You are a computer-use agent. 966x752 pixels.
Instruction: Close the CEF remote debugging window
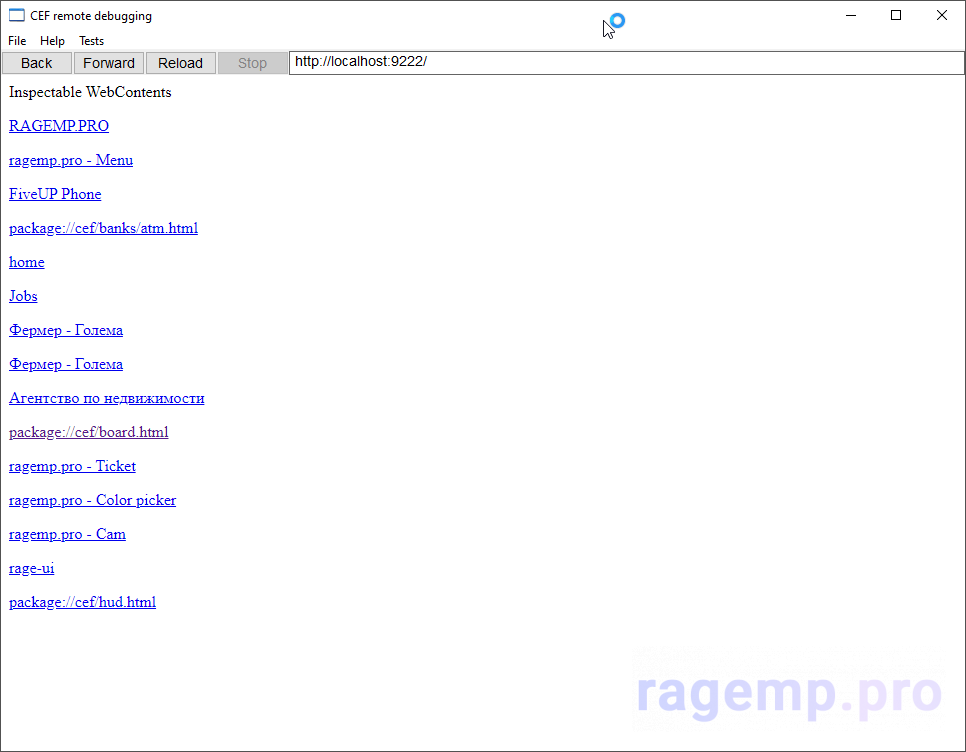click(x=942, y=15)
